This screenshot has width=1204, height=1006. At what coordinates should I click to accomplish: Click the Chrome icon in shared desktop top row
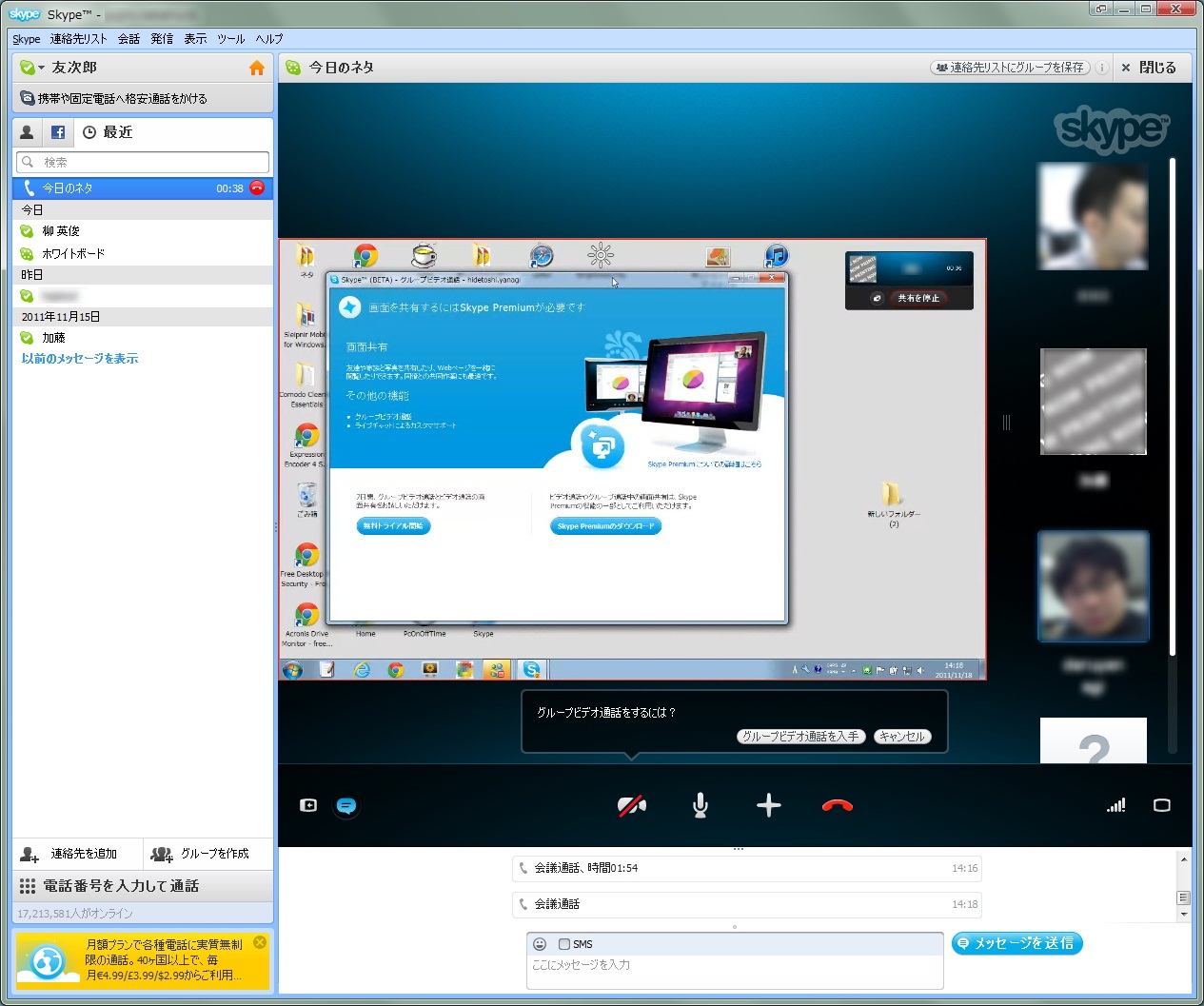[365, 256]
